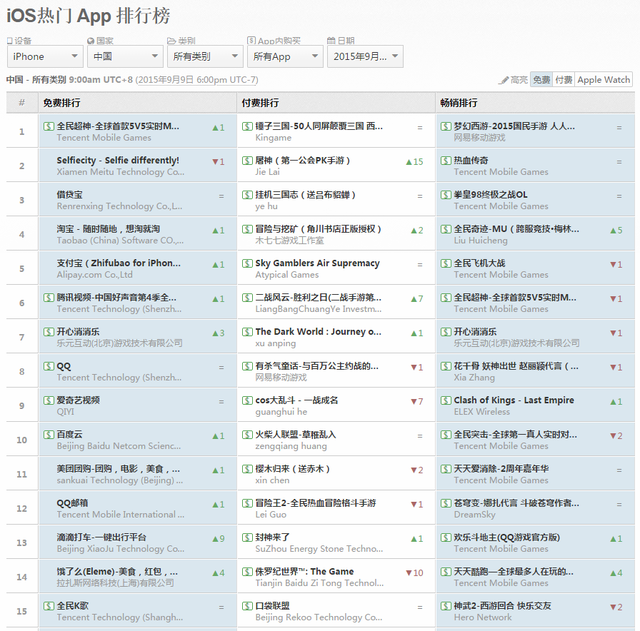Toggle the 高亮 highlight option
The image size is (640, 631).
(513, 80)
